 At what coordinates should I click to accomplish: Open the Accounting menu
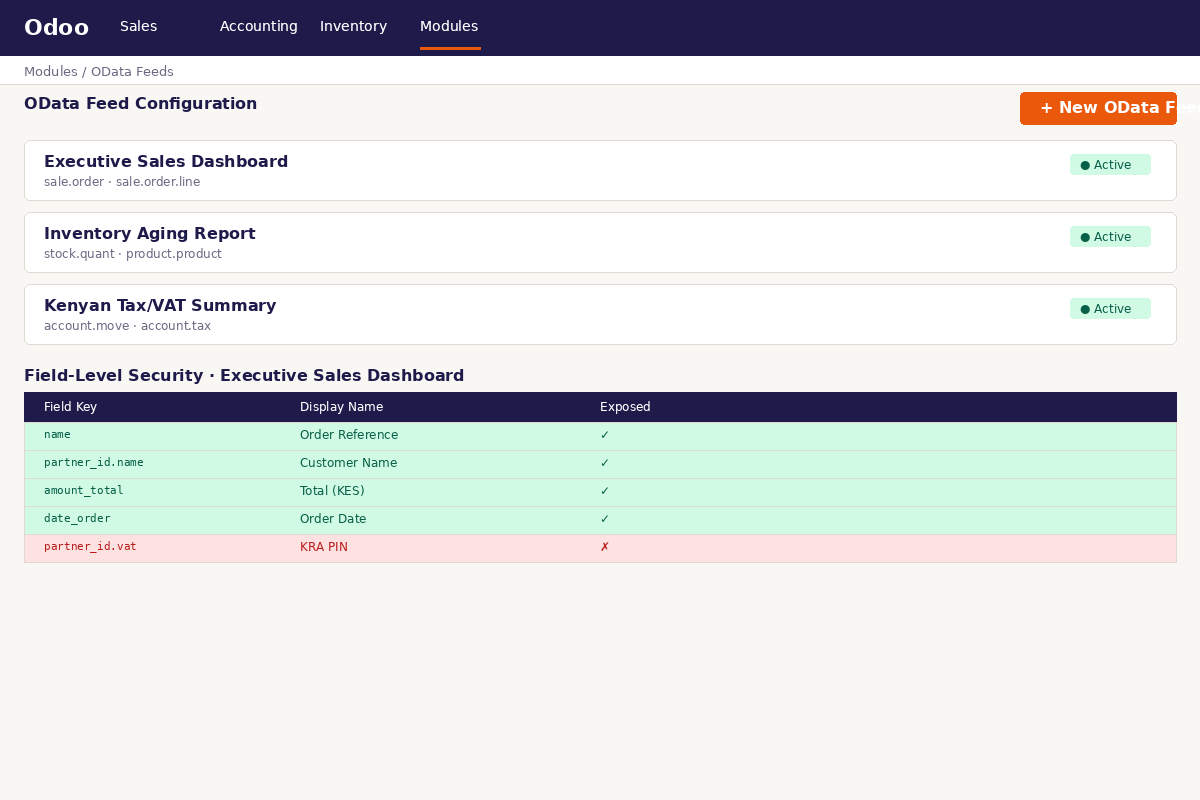pos(258,26)
